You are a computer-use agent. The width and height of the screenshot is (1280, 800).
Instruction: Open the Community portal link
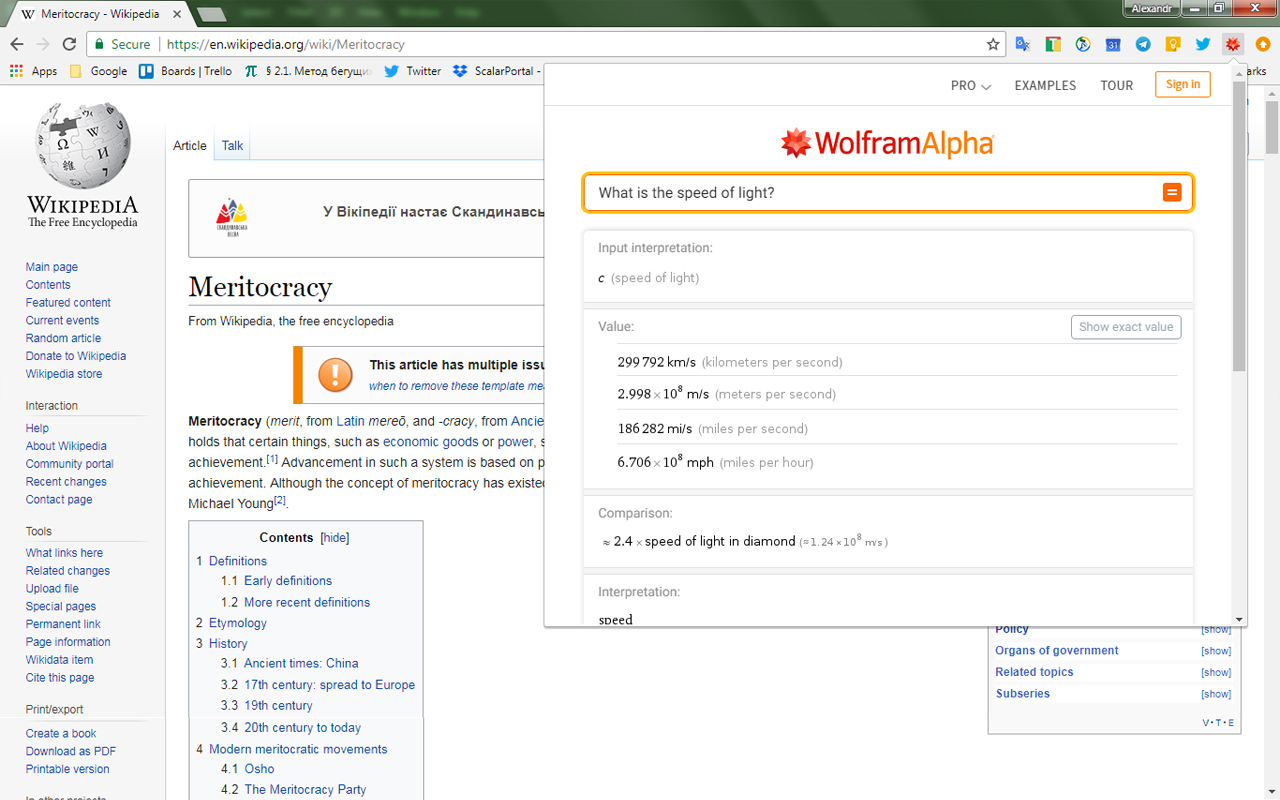[x=70, y=464]
